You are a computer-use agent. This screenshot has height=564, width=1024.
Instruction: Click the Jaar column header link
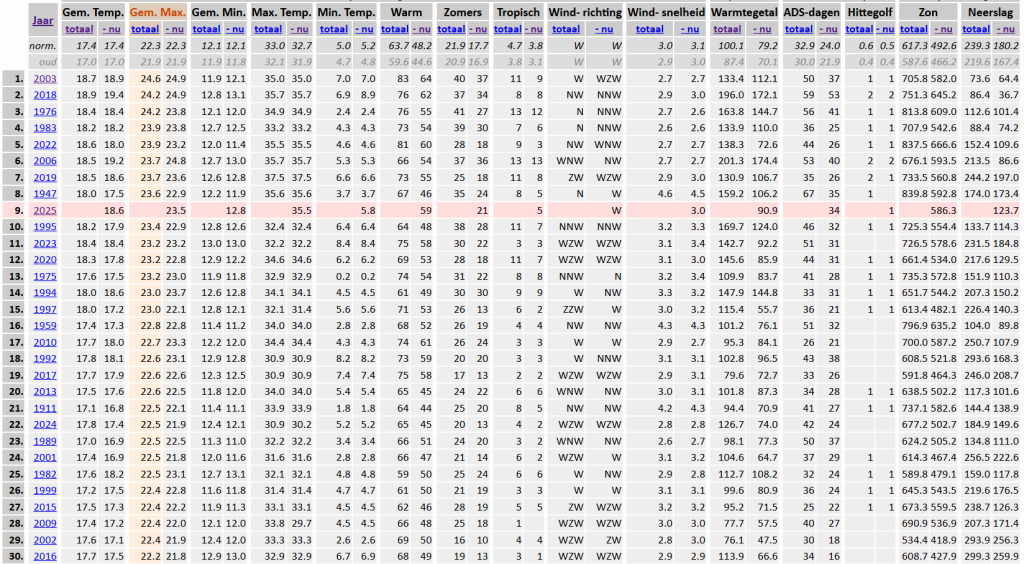[x=43, y=20]
